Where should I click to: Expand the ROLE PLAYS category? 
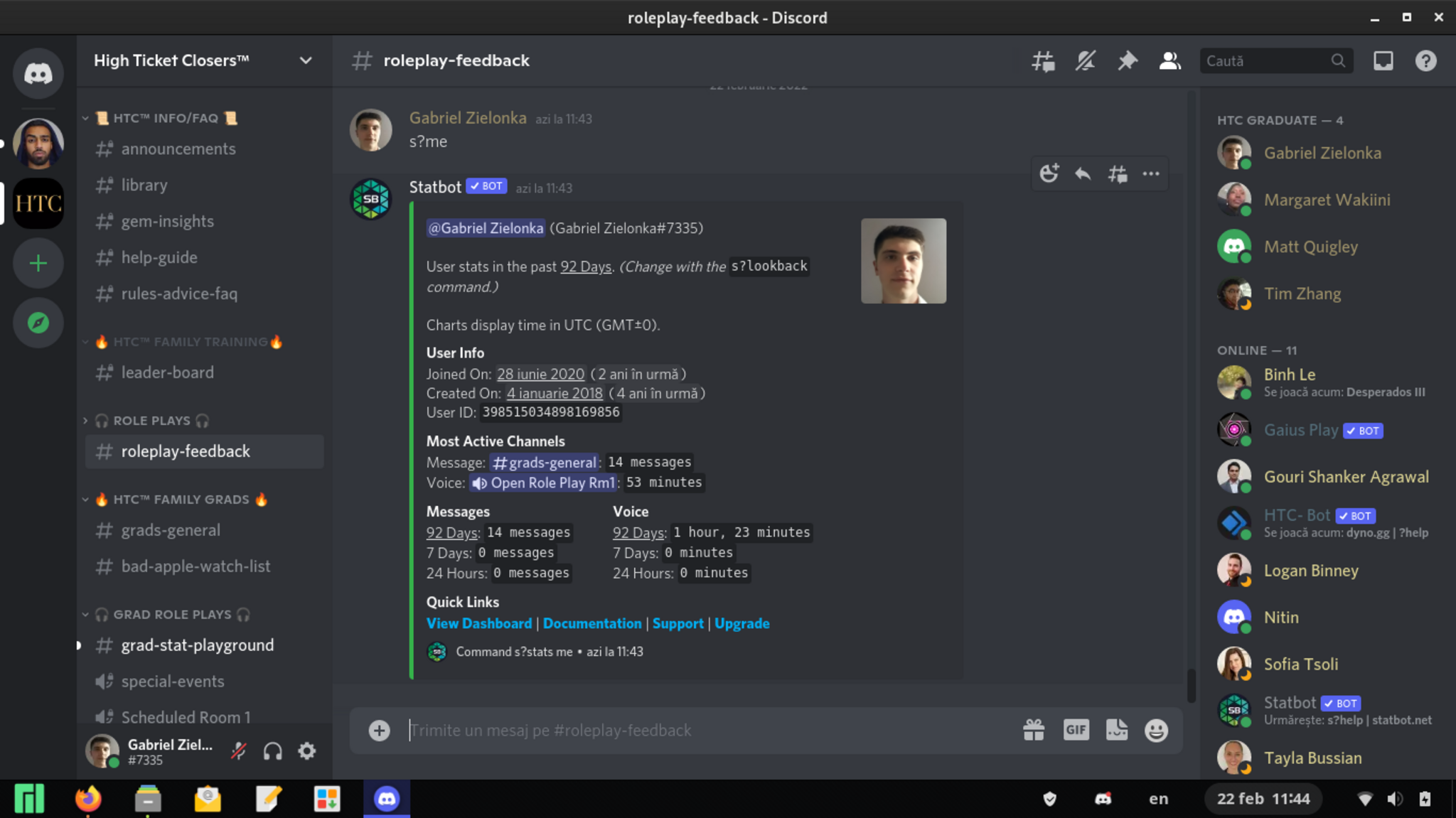(x=151, y=421)
